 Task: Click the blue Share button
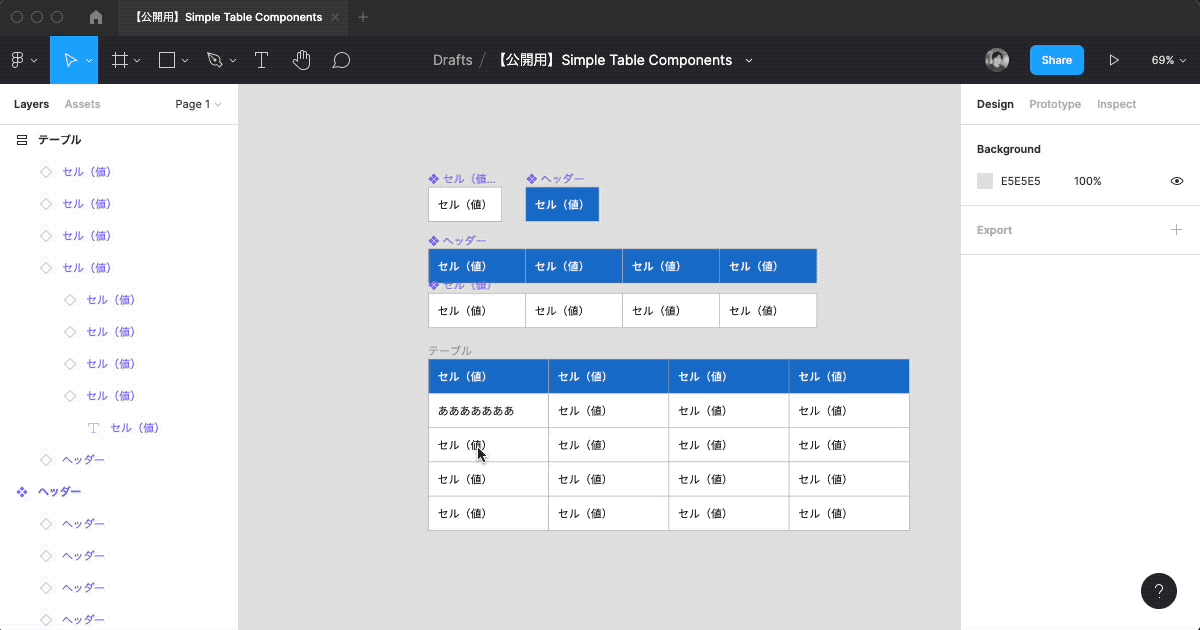[1056, 60]
